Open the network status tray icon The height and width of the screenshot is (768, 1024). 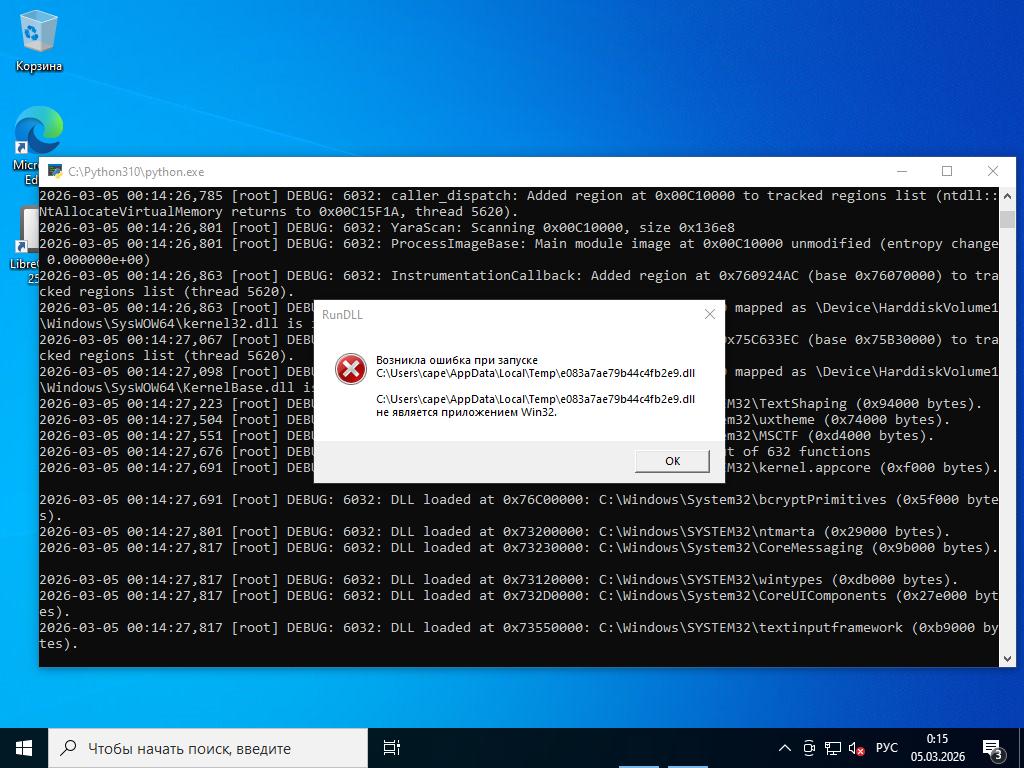pos(833,748)
